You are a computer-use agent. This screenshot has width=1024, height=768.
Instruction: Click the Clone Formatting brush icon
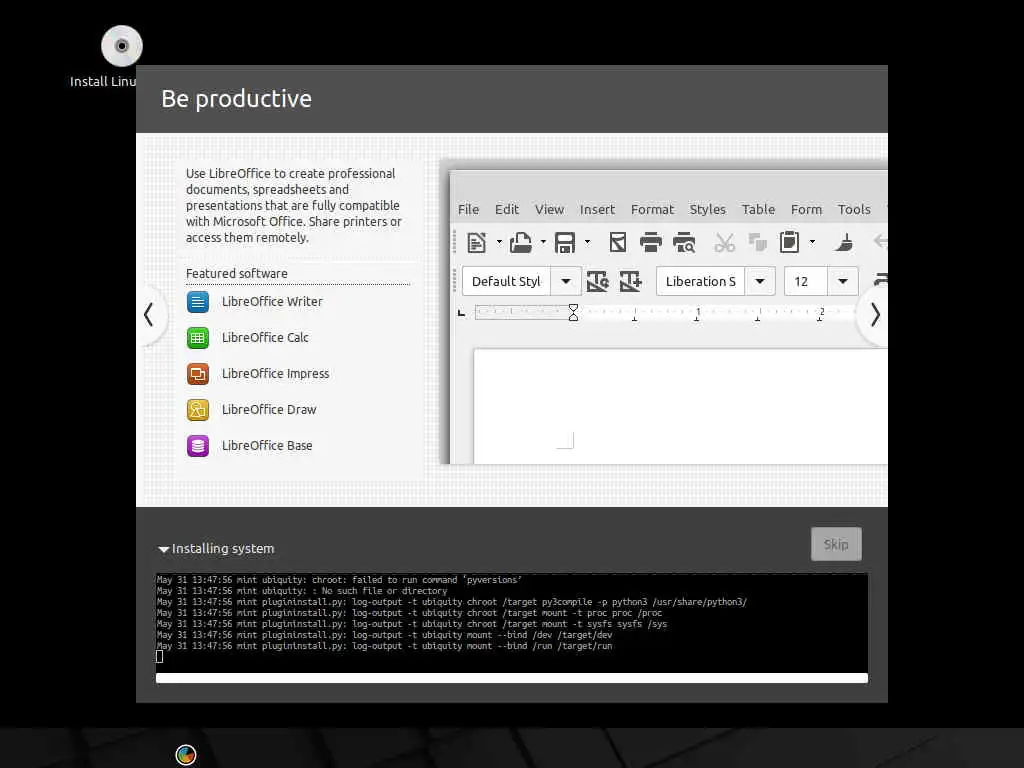[844, 242]
